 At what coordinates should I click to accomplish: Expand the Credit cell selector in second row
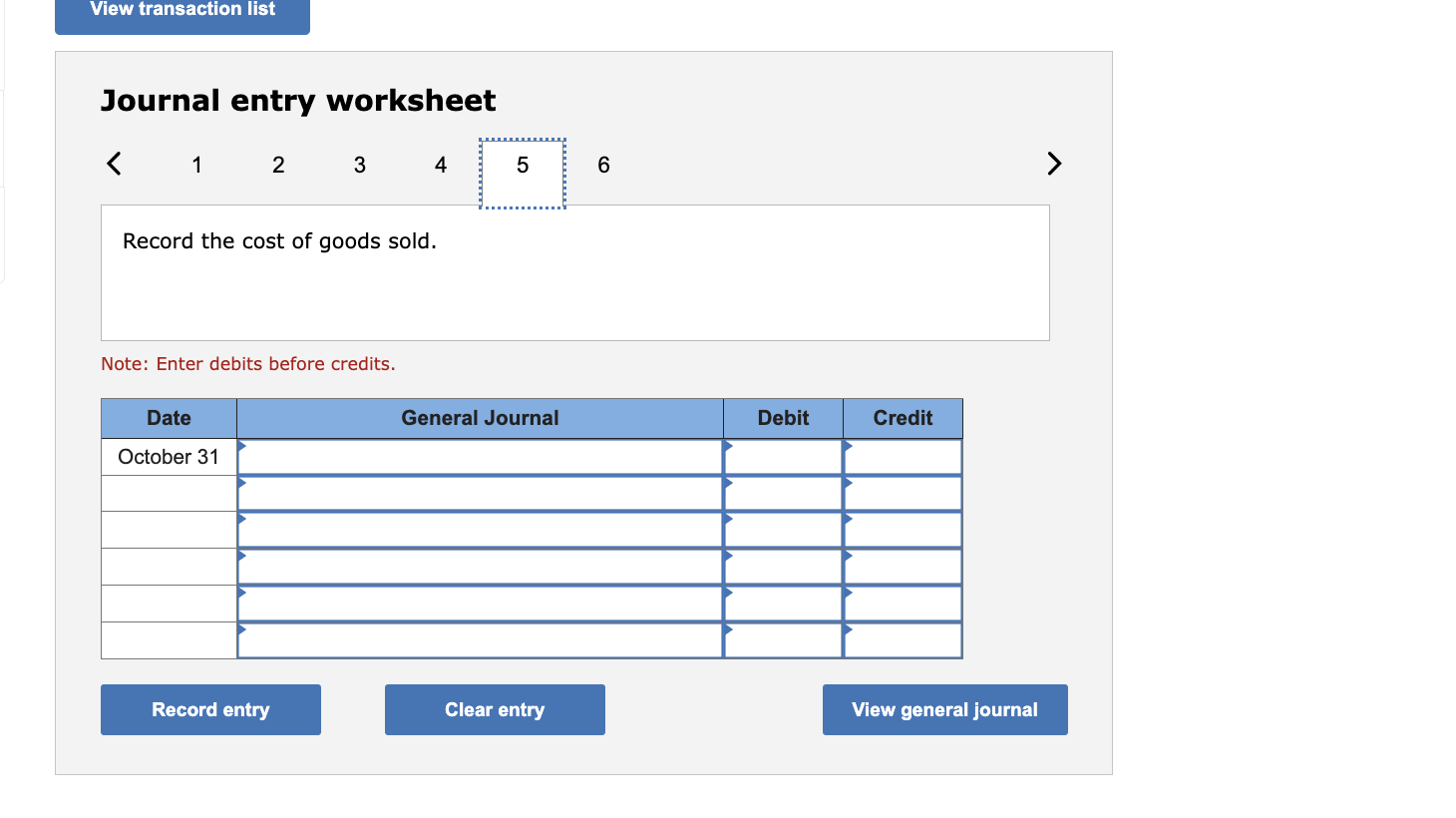(847, 485)
